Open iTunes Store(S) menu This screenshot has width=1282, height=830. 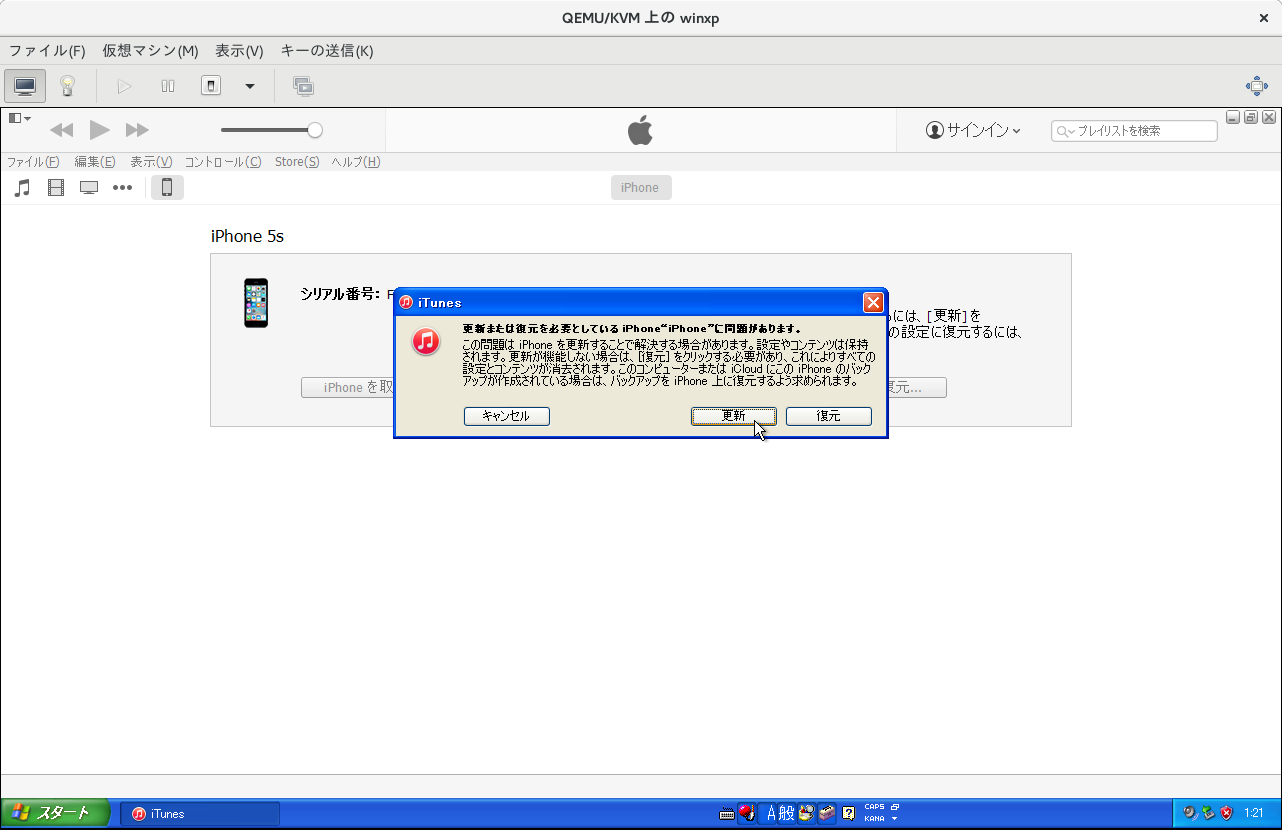297,162
